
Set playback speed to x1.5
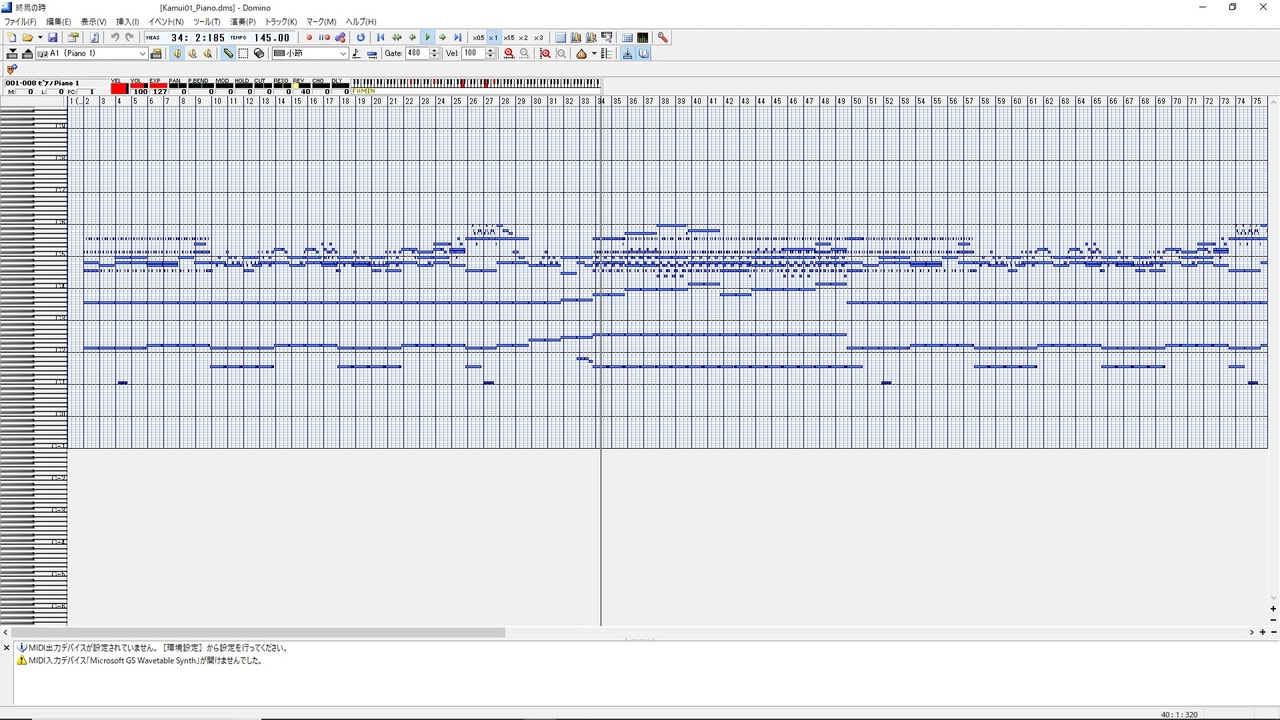tap(508, 37)
